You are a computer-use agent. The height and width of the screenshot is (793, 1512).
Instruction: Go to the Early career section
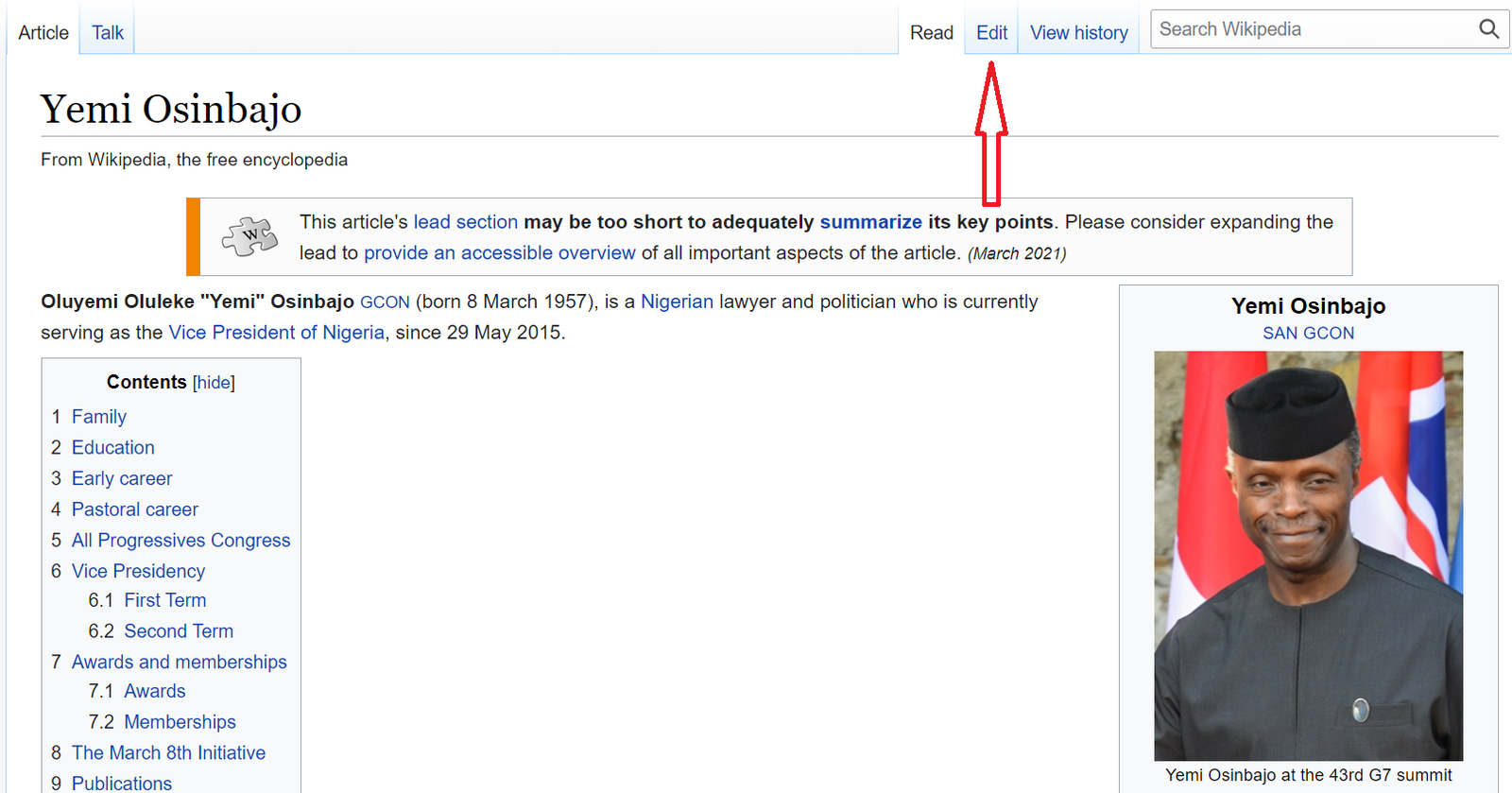(x=122, y=479)
